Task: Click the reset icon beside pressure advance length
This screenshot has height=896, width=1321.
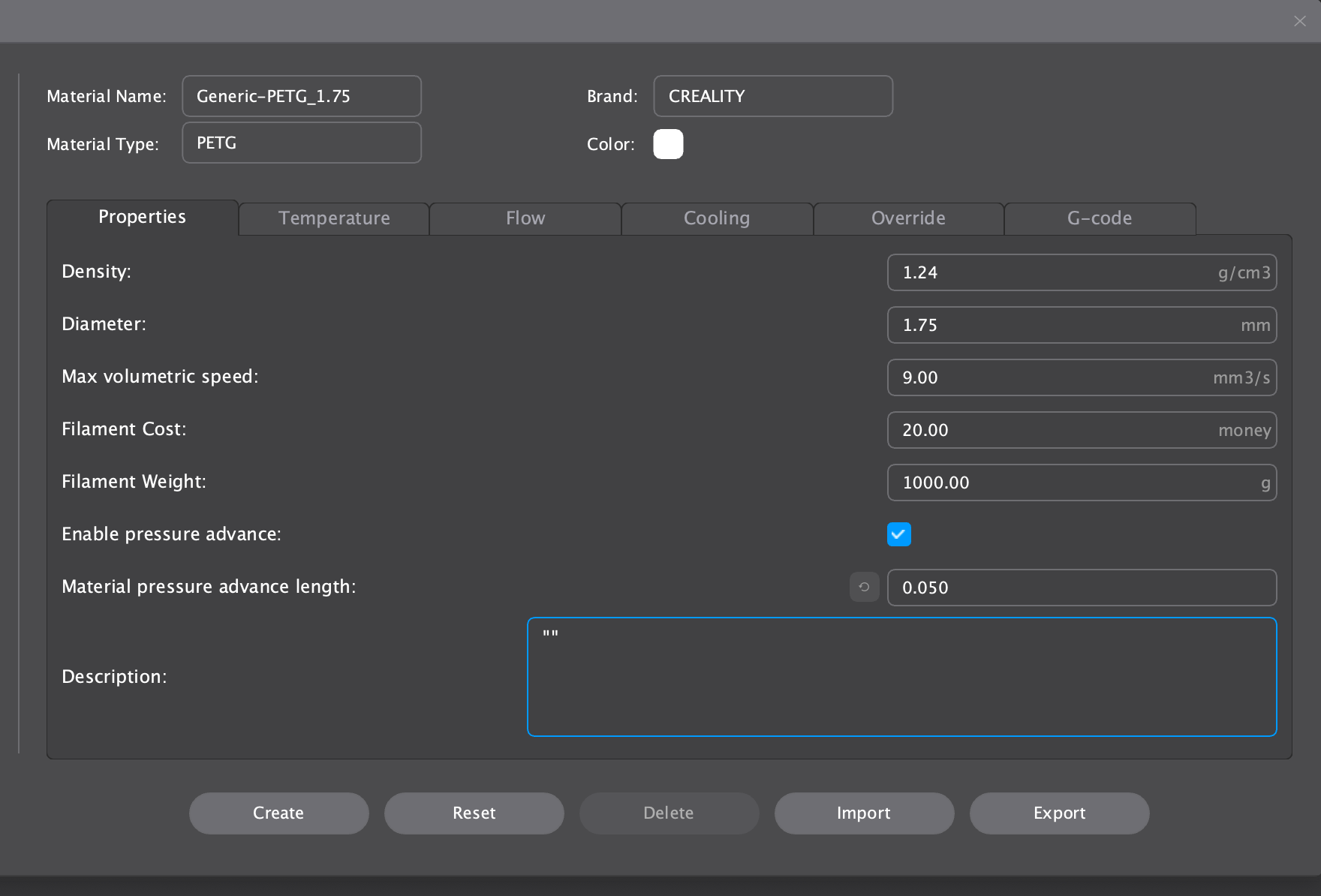Action: (864, 587)
